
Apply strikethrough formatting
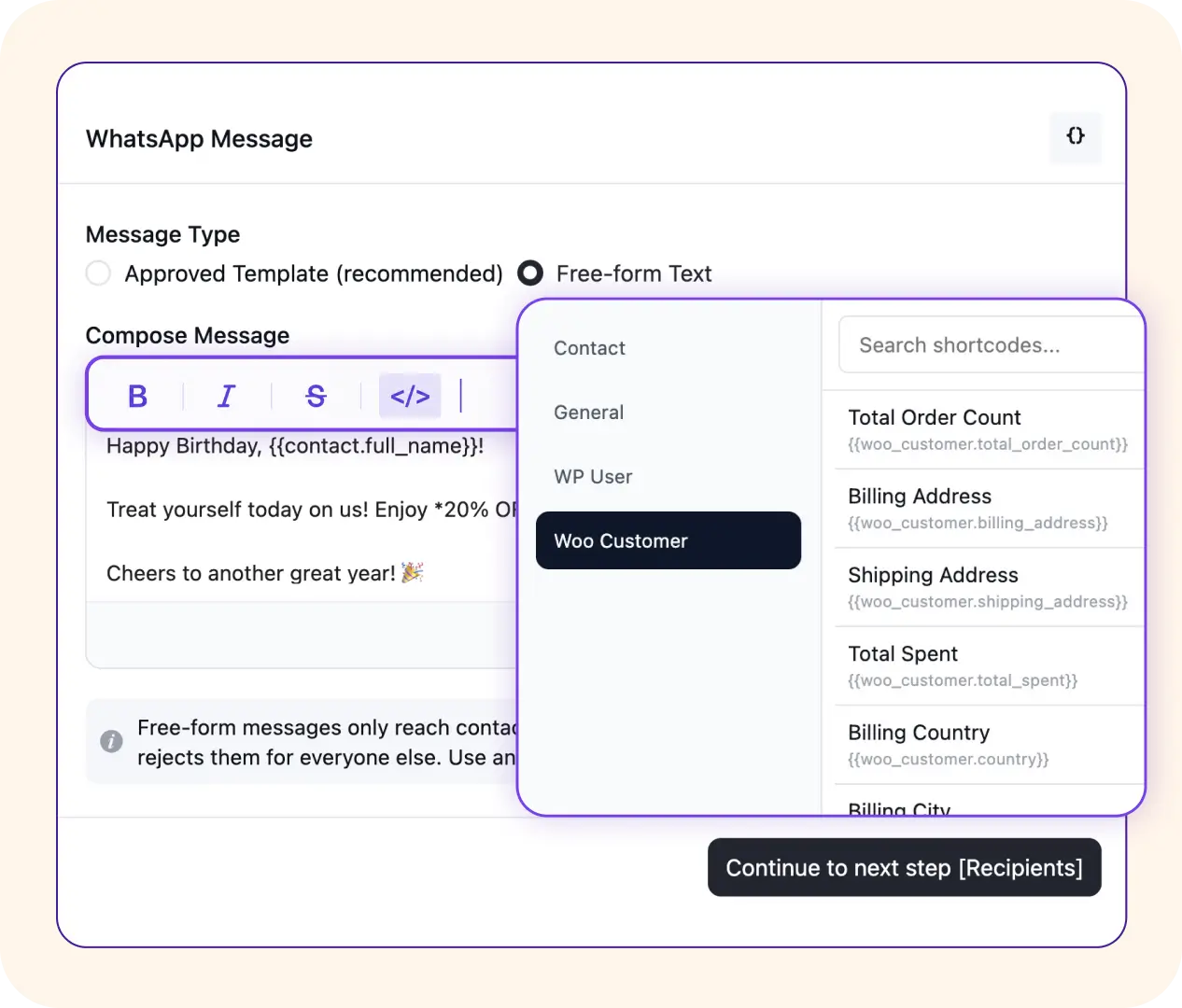coord(316,397)
